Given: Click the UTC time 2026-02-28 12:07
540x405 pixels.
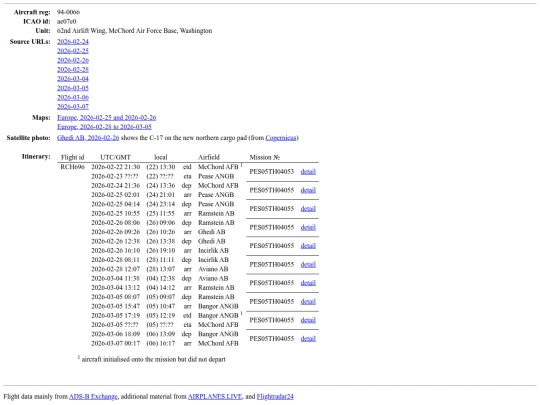Looking at the screenshot, I should click(115, 269).
